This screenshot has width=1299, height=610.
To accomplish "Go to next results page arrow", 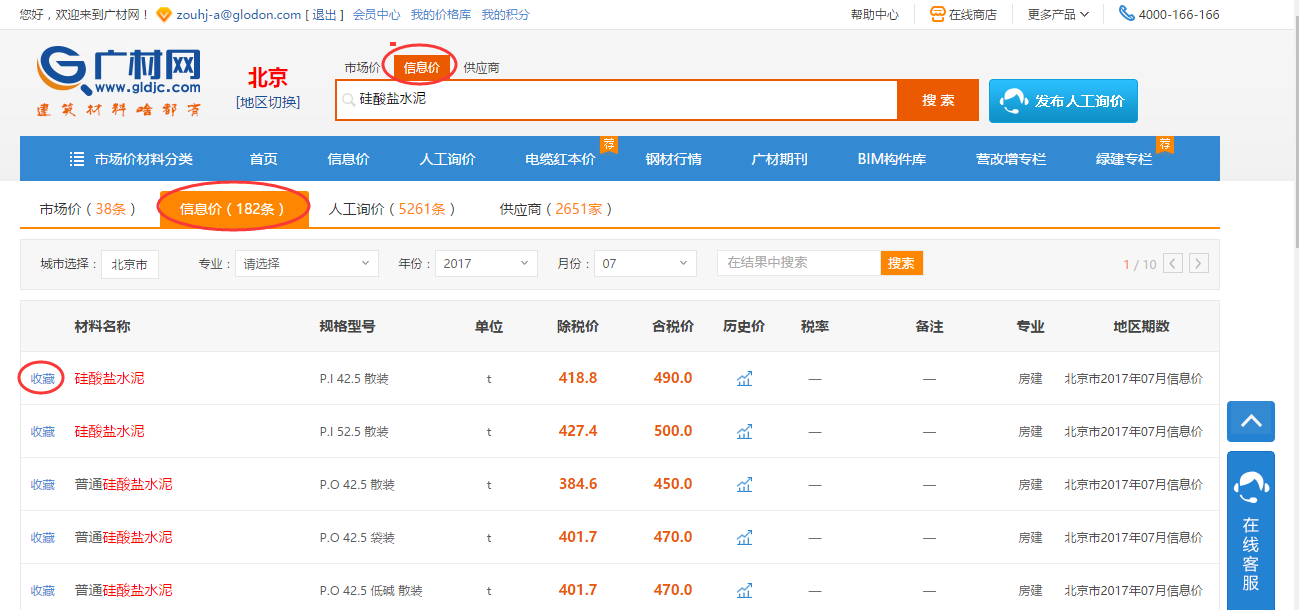I will (x=1198, y=264).
